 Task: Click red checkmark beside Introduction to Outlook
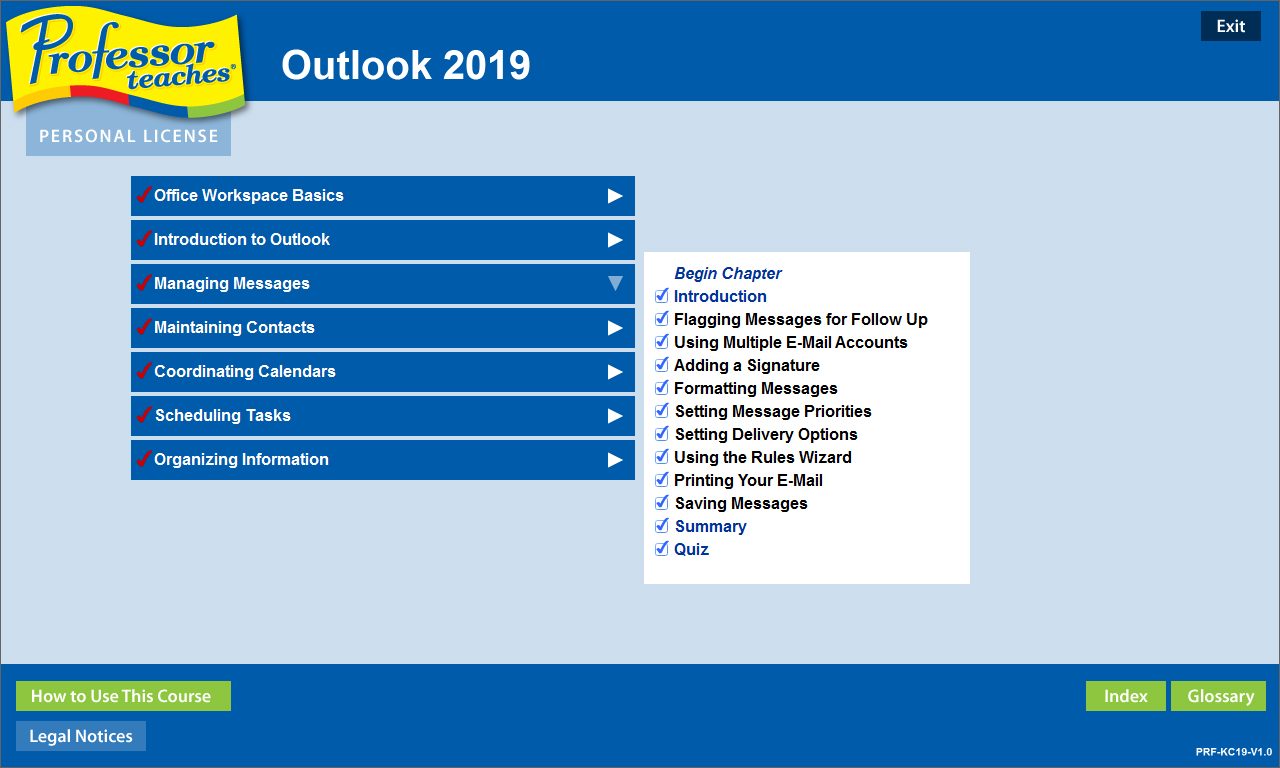coord(143,239)
